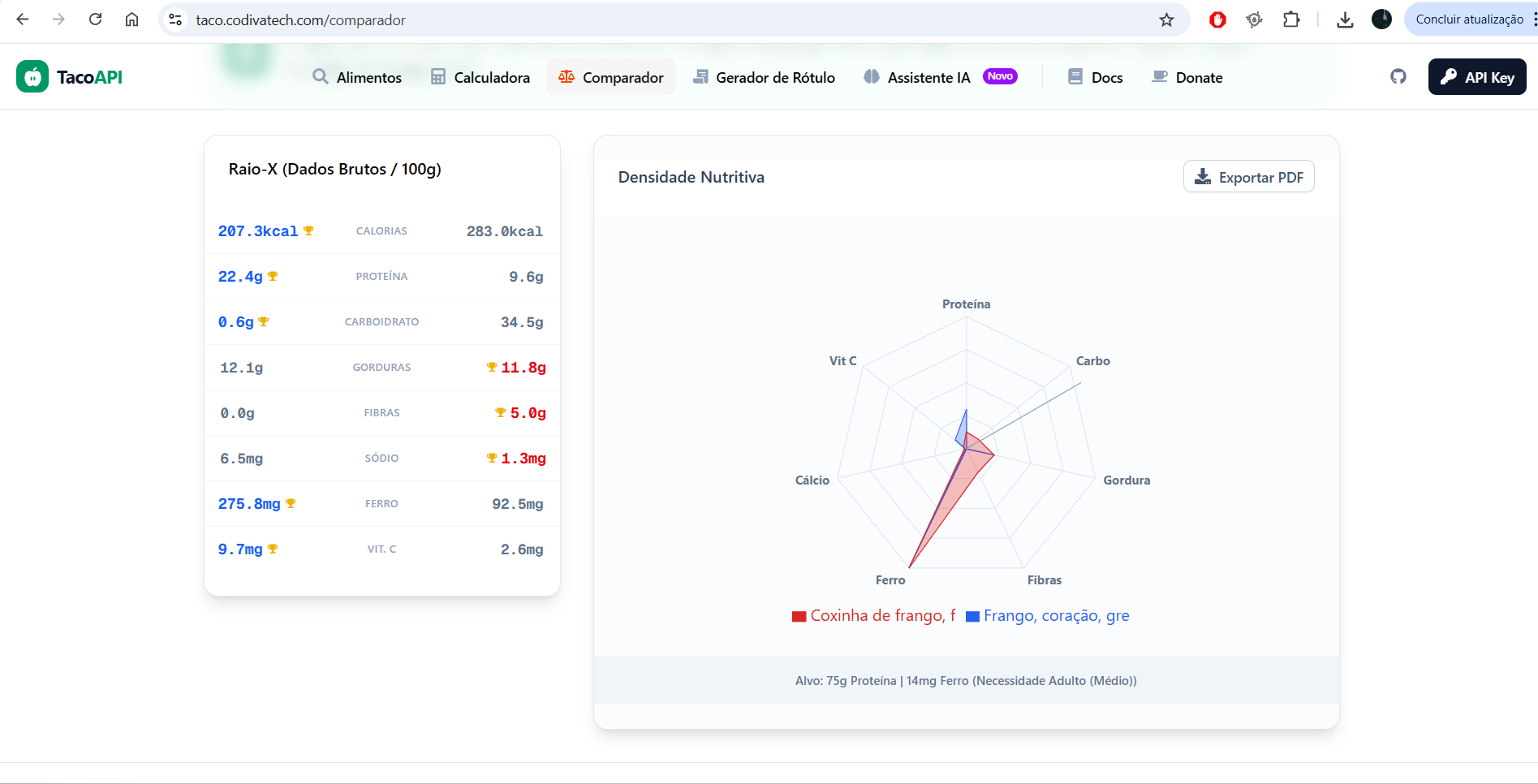1538x784 pixels.
Task: Go to the browser home page
Action: tap(131, 20)
